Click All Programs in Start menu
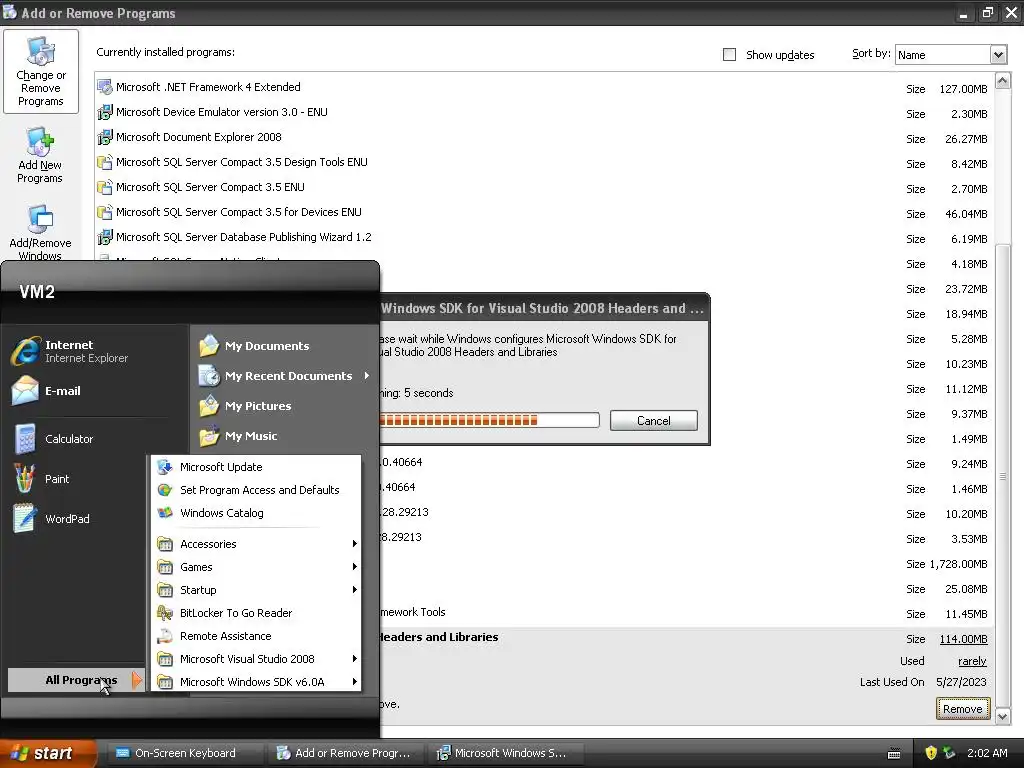Image resolution: width=1024 pixels, height=768 pixels. click(76, 680)
